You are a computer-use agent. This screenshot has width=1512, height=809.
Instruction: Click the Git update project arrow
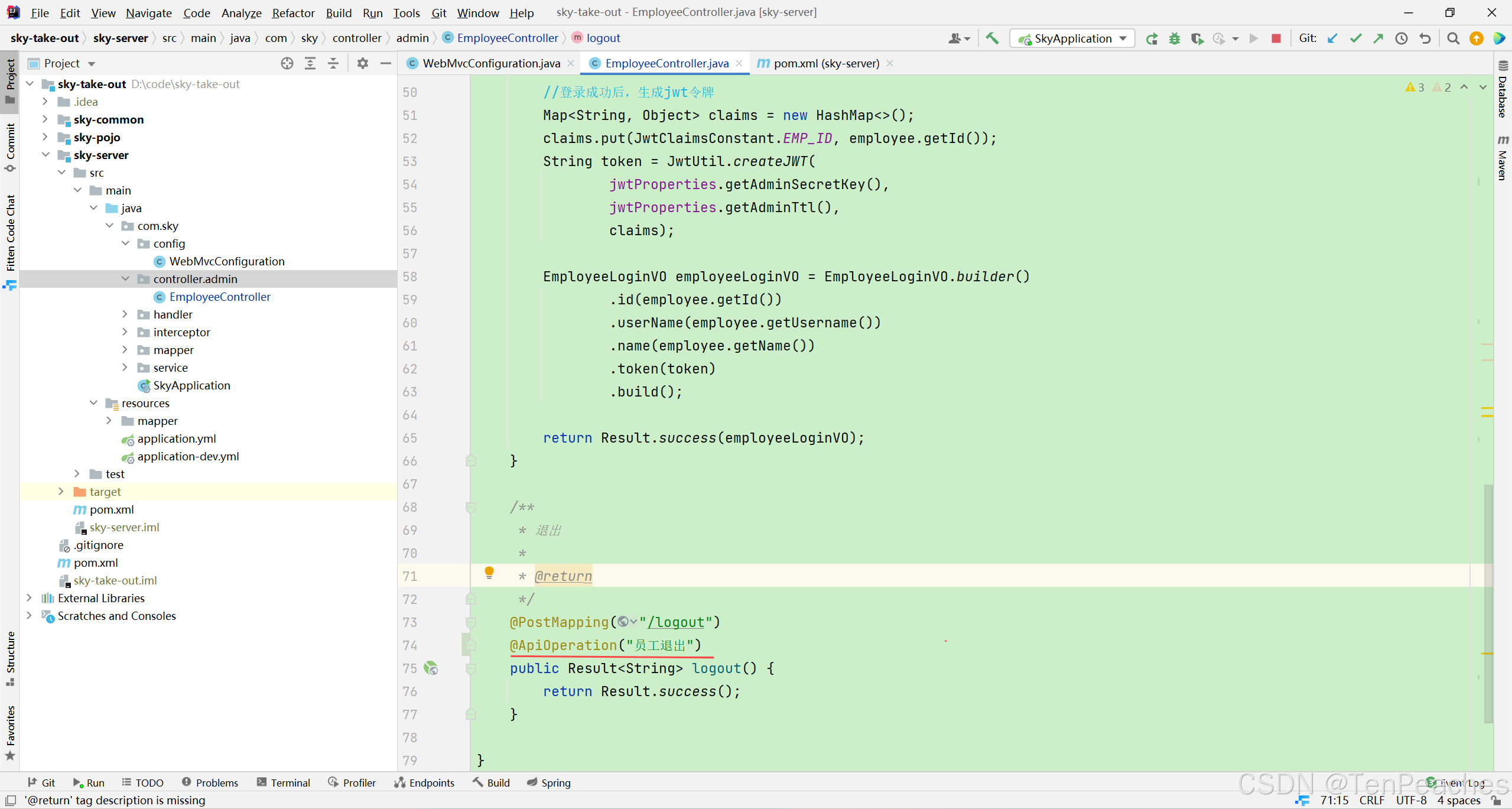[1332, 38]
